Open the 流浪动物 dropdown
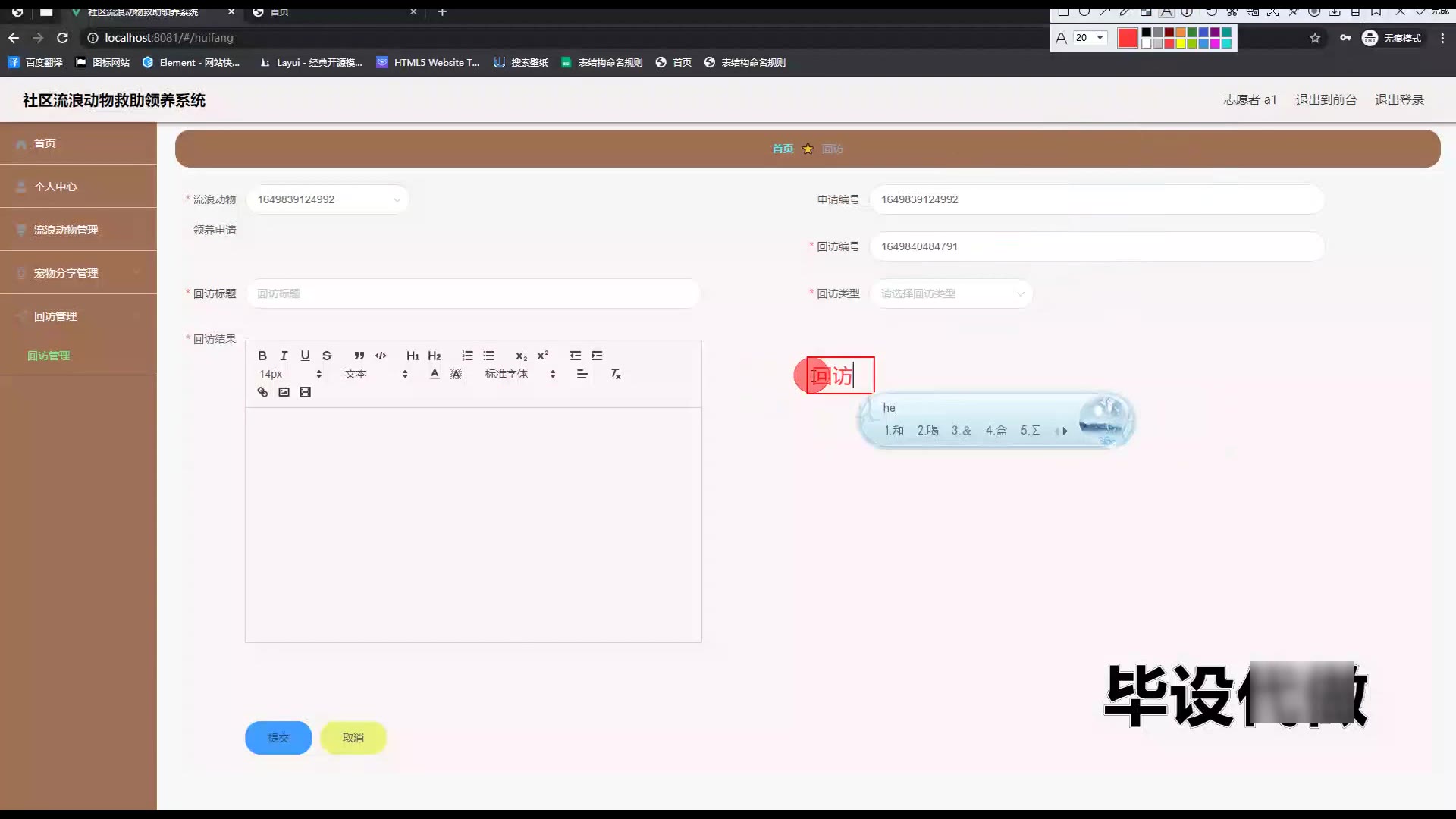The height and width of the screenshot is (819, 1456). click(x=328, y=199)
